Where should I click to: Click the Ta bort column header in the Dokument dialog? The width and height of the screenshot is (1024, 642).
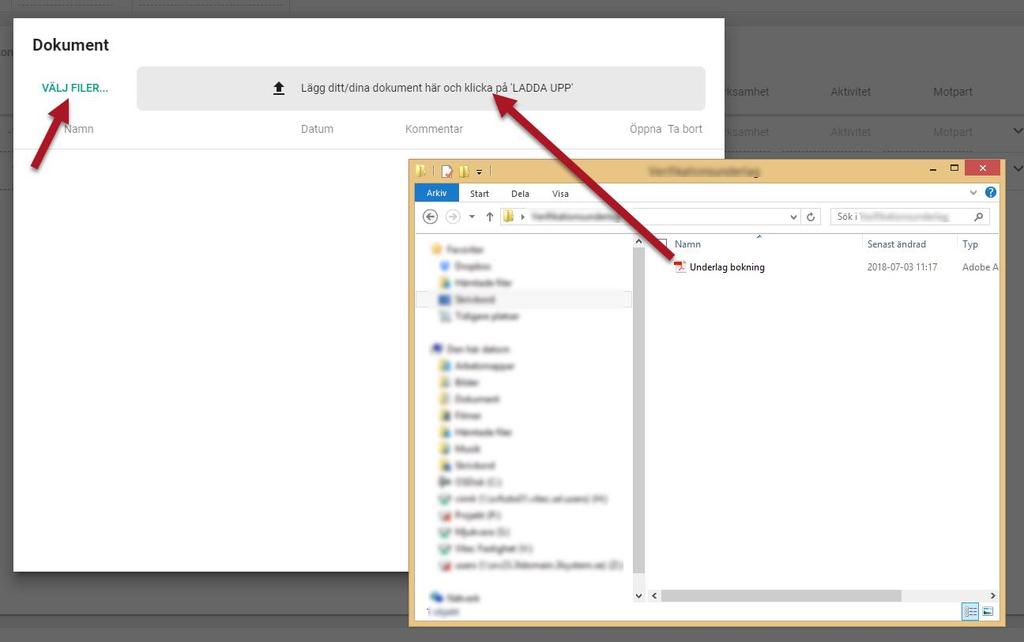[684, 129]
